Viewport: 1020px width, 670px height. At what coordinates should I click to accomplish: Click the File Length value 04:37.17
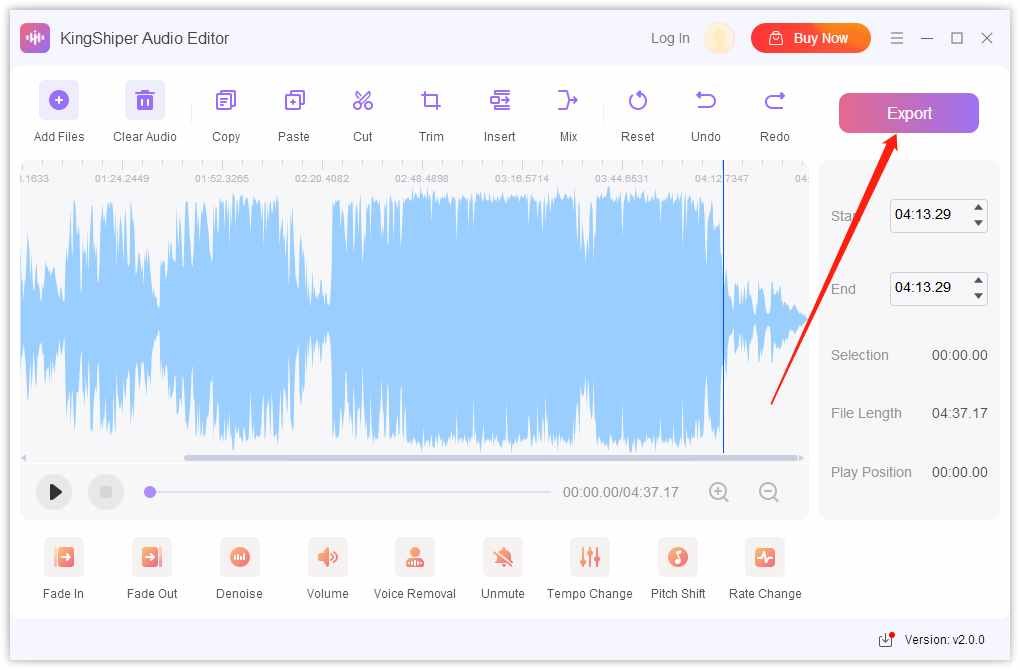[960, 414]
